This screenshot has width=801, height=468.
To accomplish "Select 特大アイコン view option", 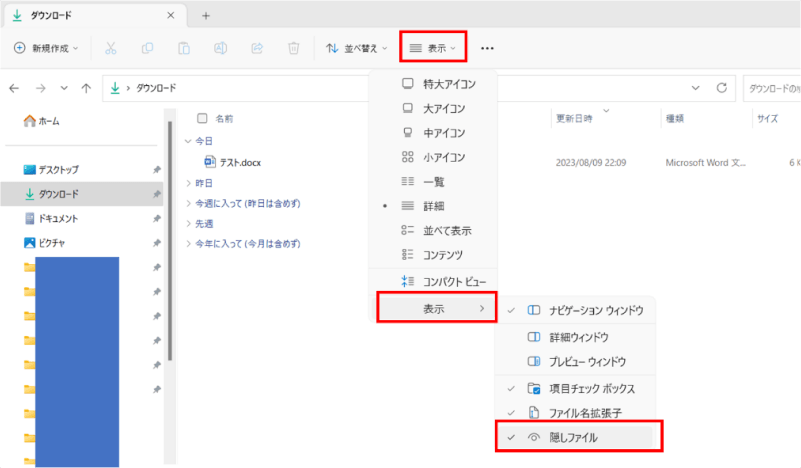I will pos(433,84).
